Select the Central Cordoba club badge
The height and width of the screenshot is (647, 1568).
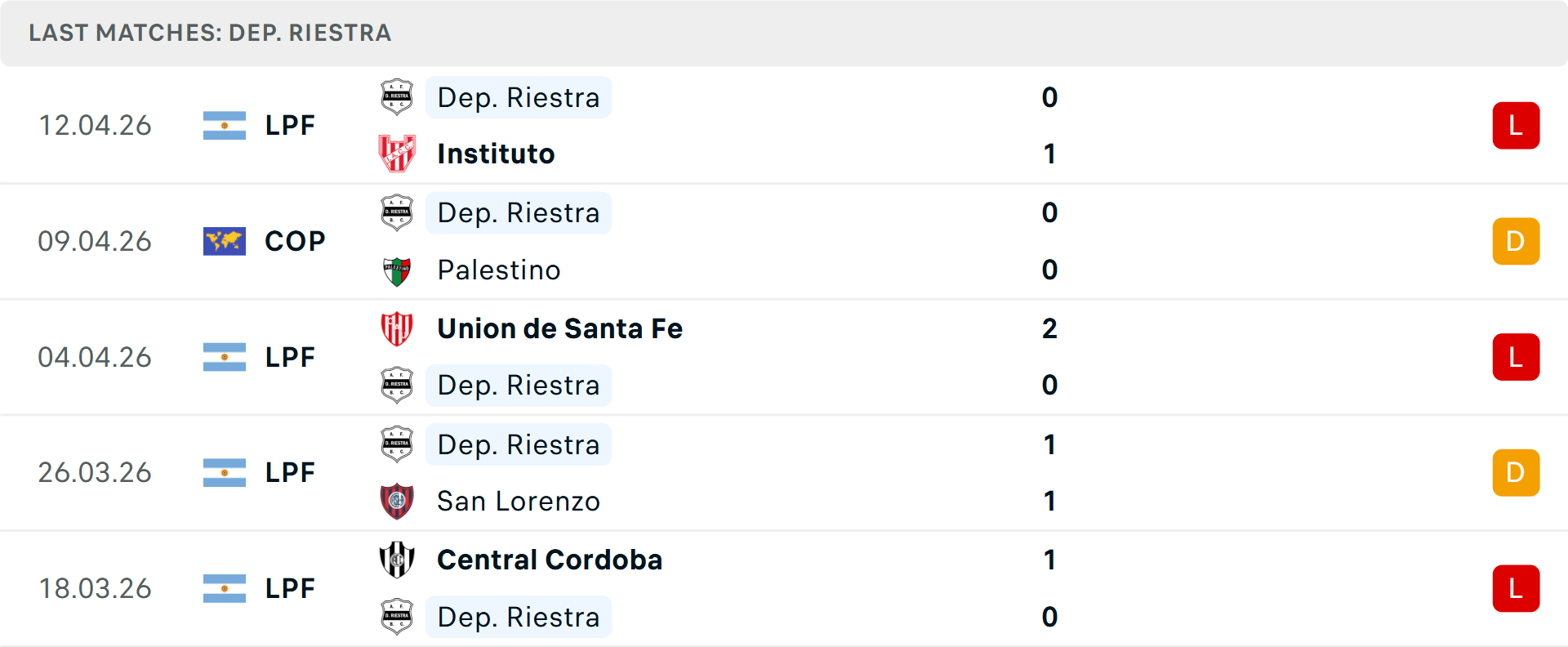click(397, 560)
